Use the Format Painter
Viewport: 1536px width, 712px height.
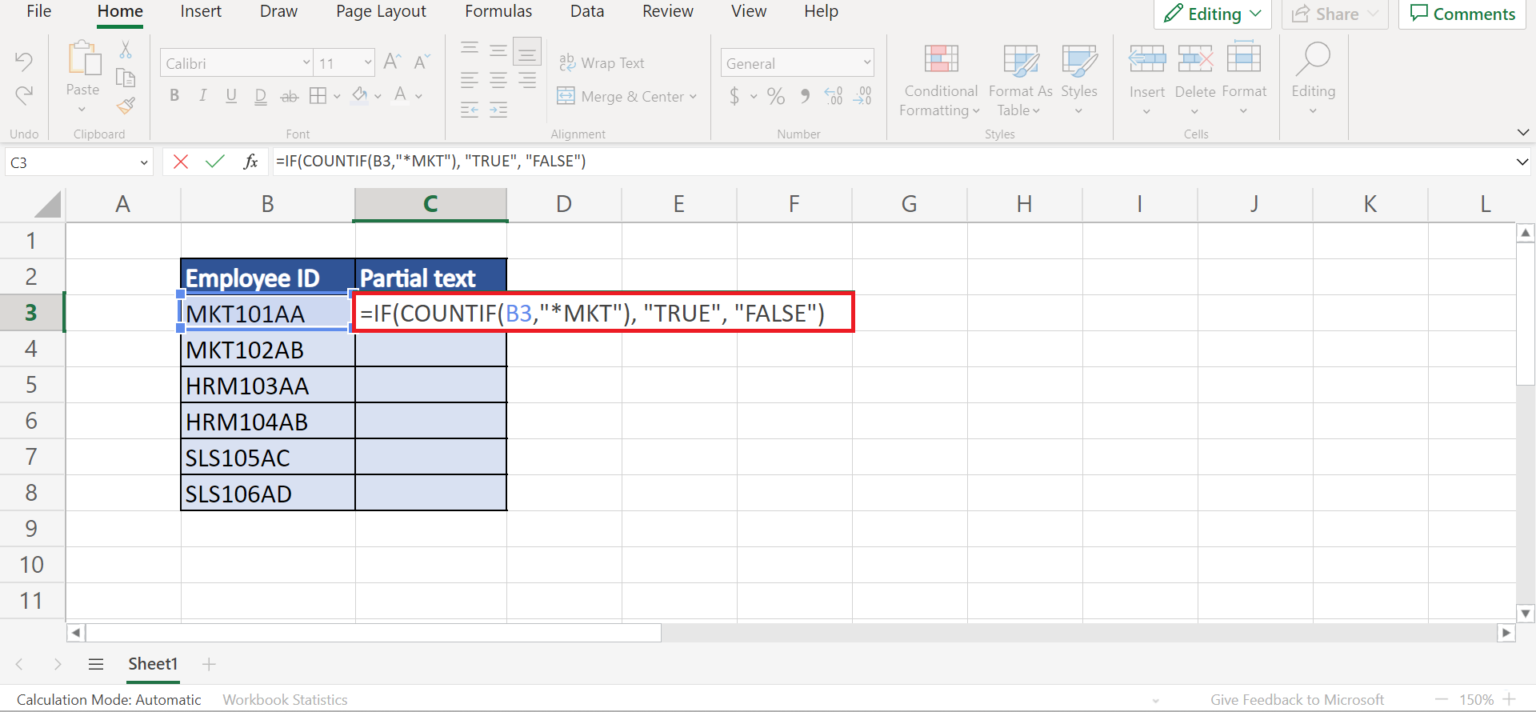pyautogui.click(x=126, y=105)
